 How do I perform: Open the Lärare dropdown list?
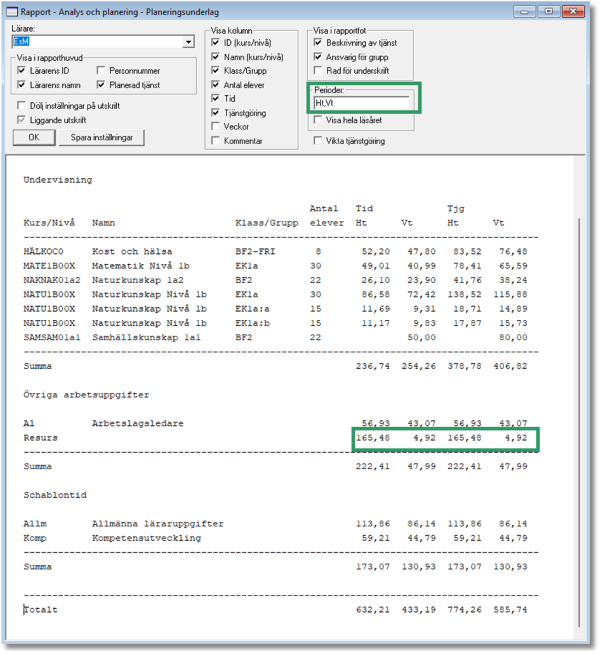pos(188,43)
